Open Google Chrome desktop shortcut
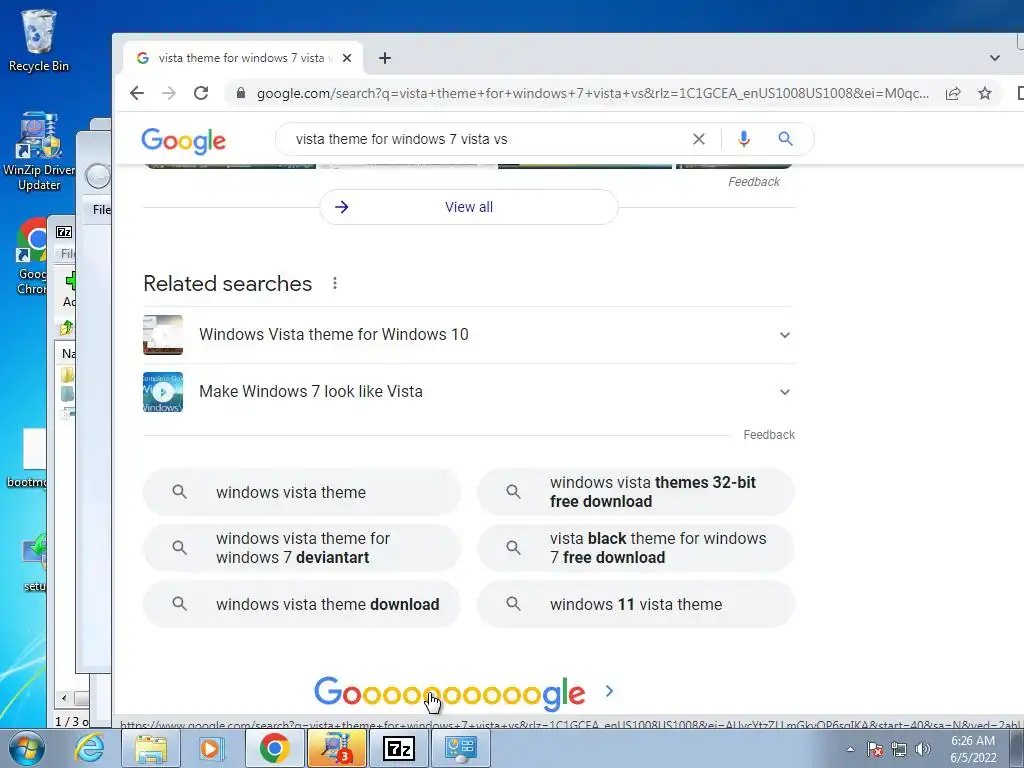The image size is (1024, 768). click(x=31, y=257)
